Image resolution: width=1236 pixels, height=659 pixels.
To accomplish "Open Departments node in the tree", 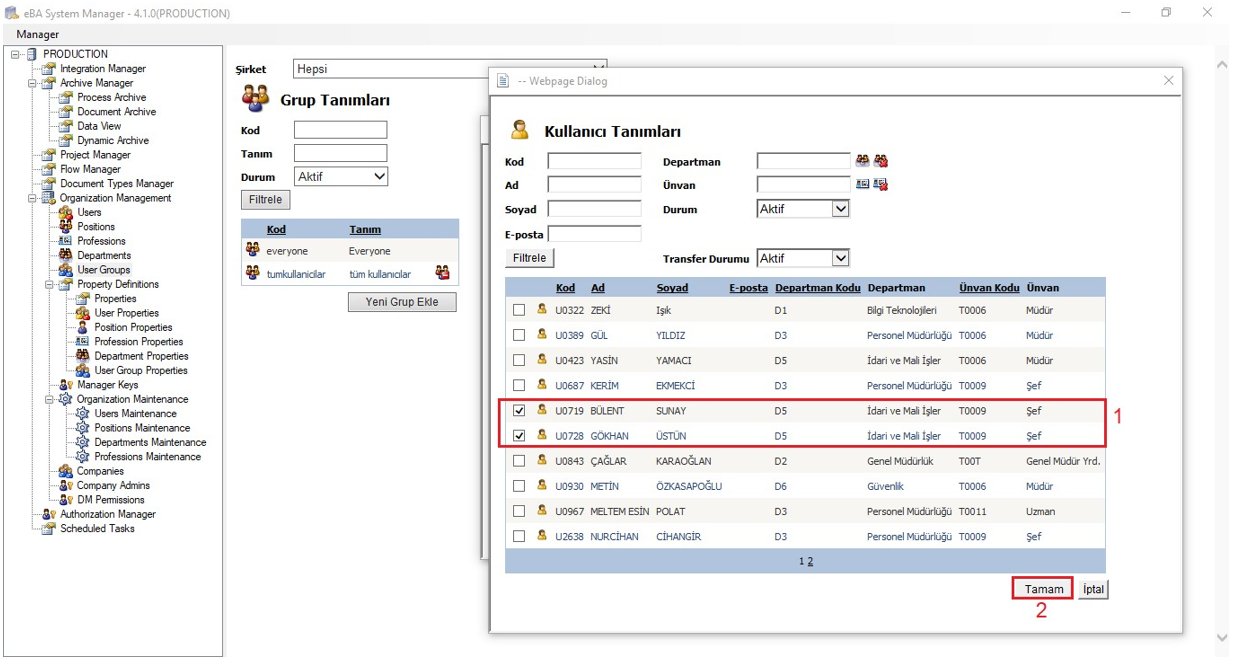I will coord(104,256).
